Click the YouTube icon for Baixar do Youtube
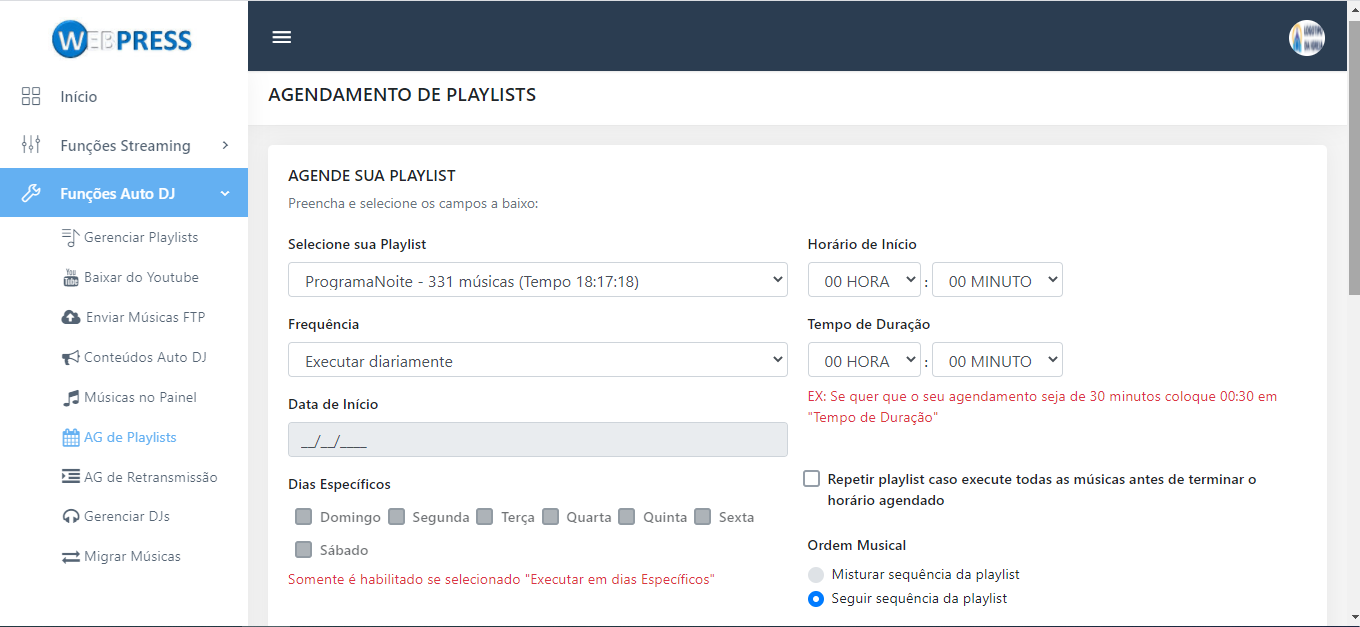The width and height of the screenshot is (1360, 627). [71, 278]
